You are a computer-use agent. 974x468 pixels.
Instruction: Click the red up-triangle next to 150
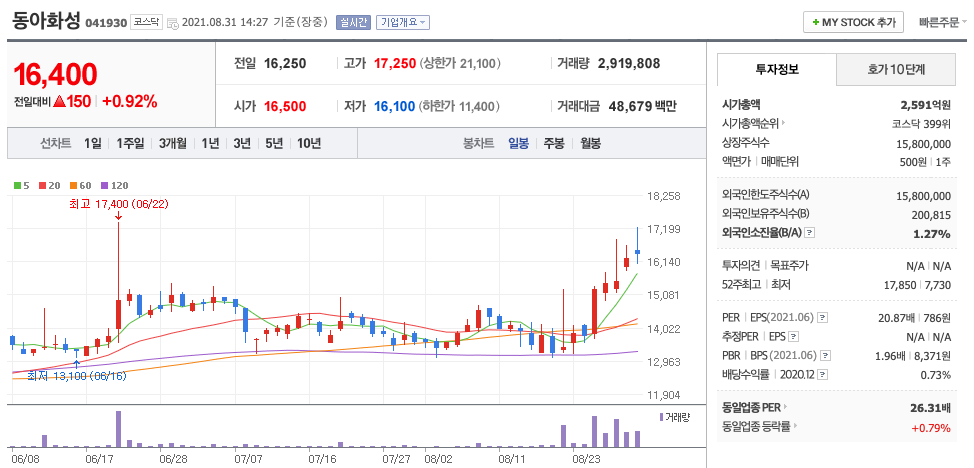pyautogui.click(x=60, y=101)
